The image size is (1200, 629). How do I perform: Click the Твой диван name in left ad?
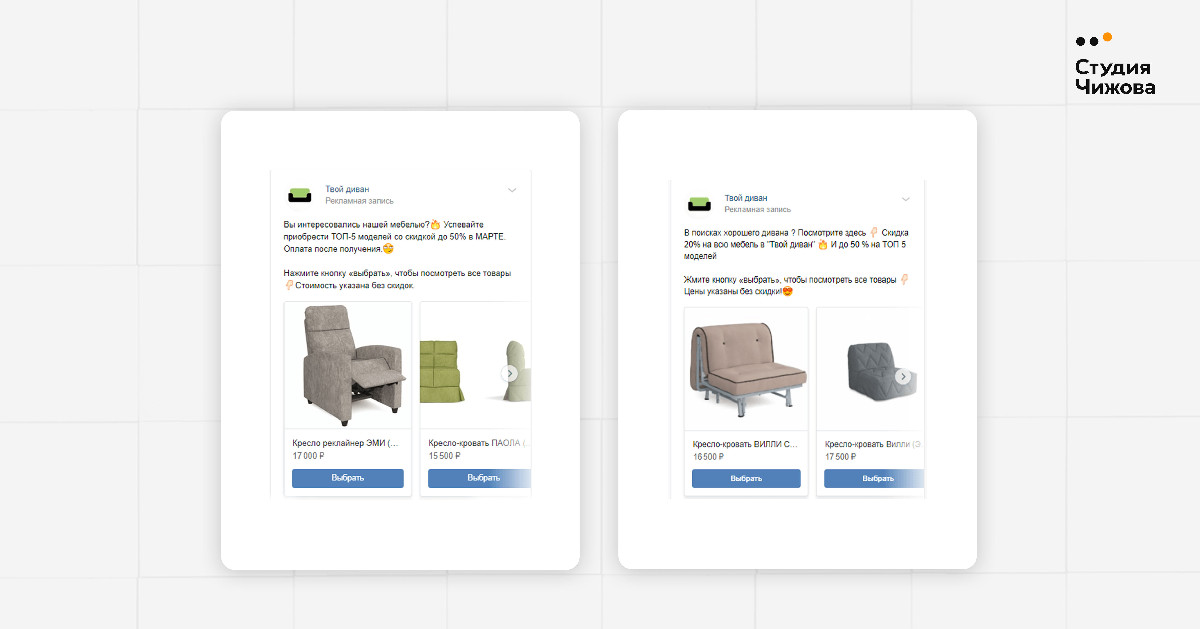tap(347, 189)
